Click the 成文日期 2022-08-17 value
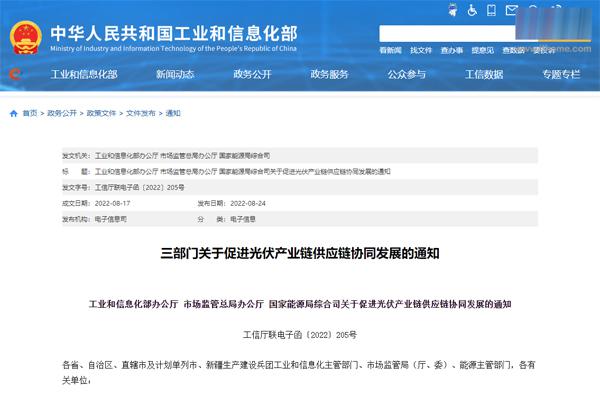 tap(112, 204)
